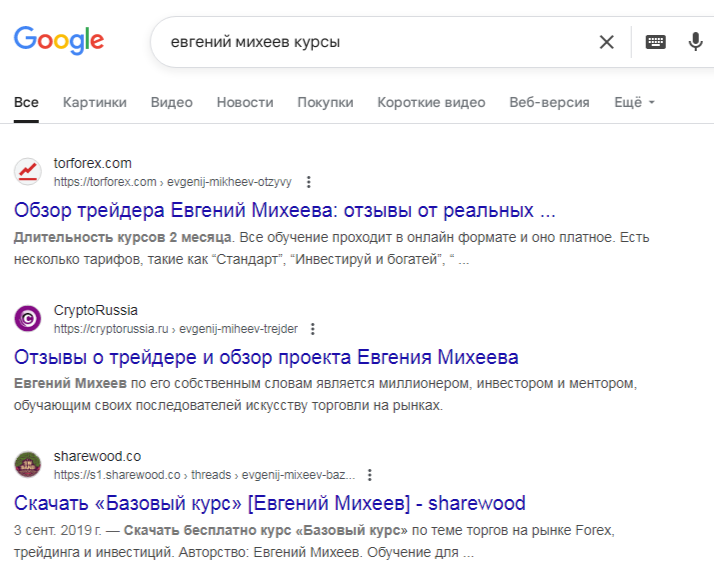
Task: Open more options for CryptoRussia result
Action: pyautogui.click(x=312, y=329)
